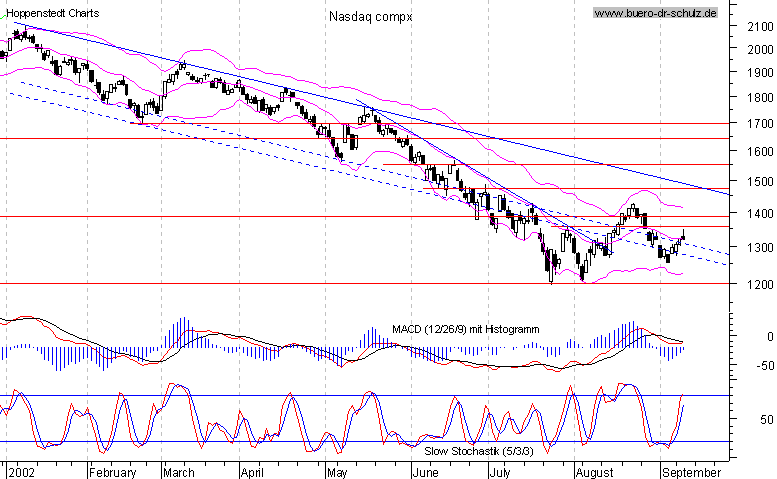
Task: Click the 1800 price axis label
Action: (x=760, y=98)
